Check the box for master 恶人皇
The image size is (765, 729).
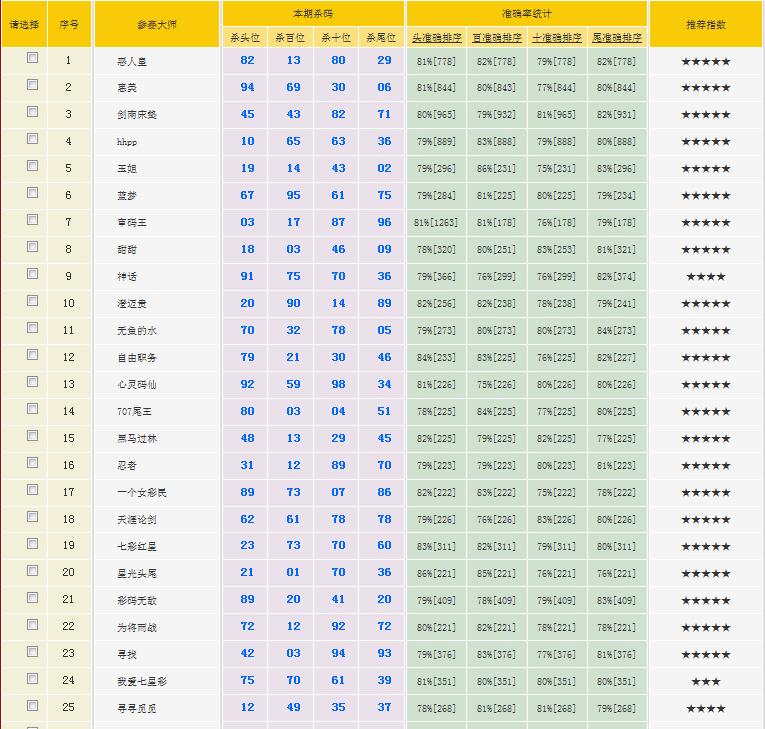point(33,58)
